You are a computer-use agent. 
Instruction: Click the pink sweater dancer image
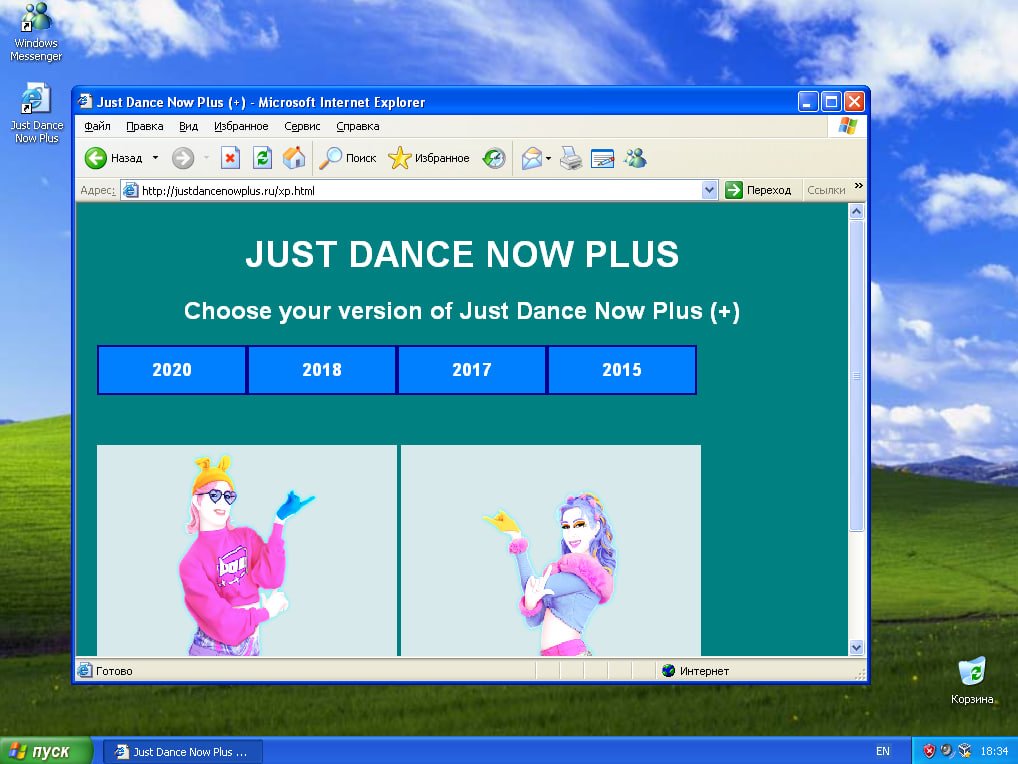pyautogui.click(x=247, y=550)
